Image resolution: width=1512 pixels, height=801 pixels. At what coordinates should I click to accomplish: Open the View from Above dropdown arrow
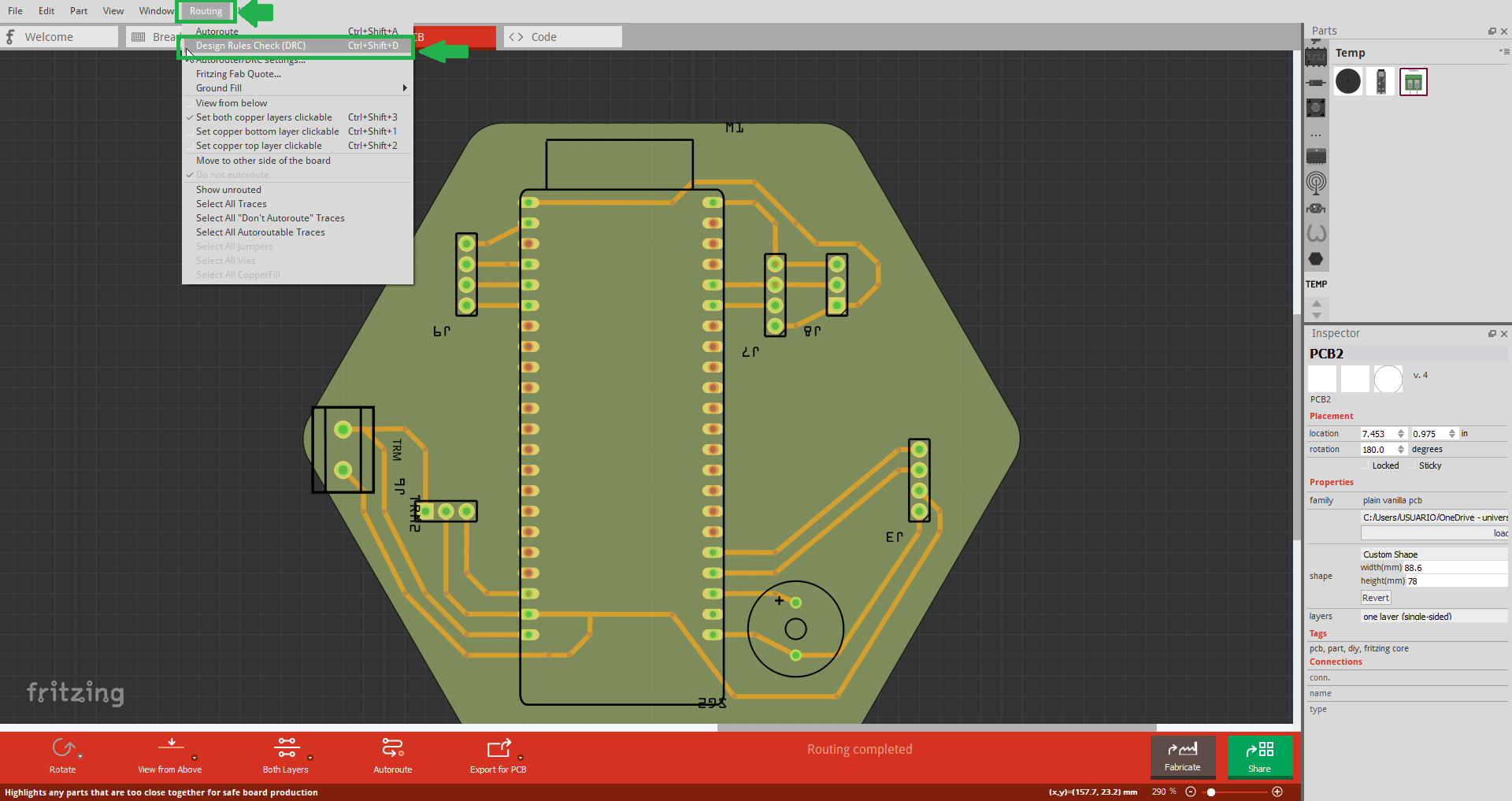pos(195,758)
